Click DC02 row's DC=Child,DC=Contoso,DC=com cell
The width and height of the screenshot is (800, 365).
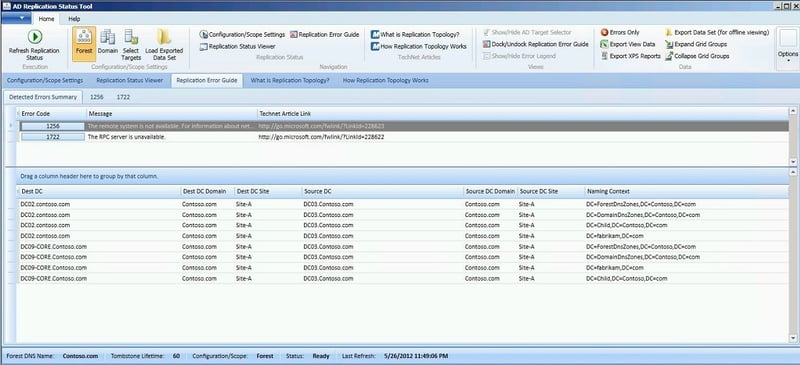627,225
